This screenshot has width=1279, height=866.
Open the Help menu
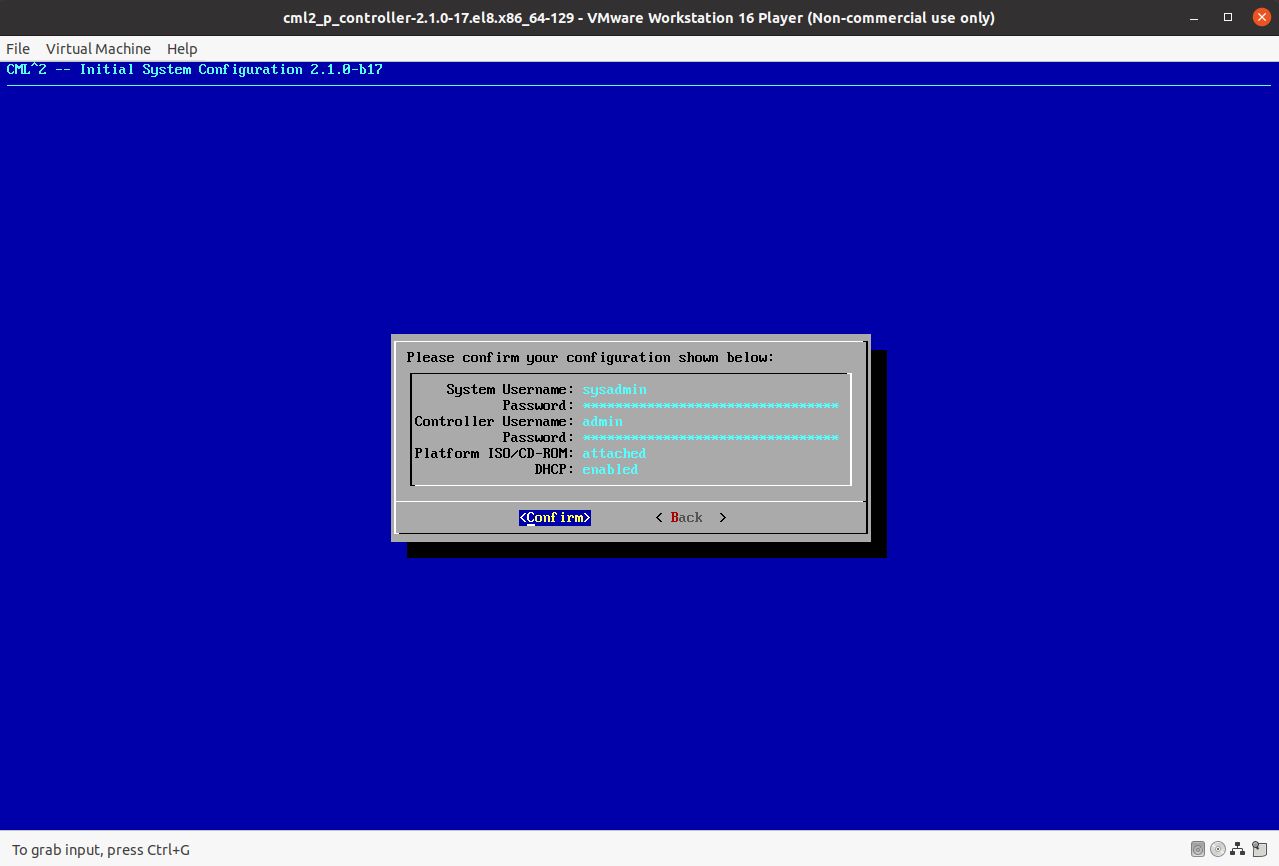click(182, 48)
